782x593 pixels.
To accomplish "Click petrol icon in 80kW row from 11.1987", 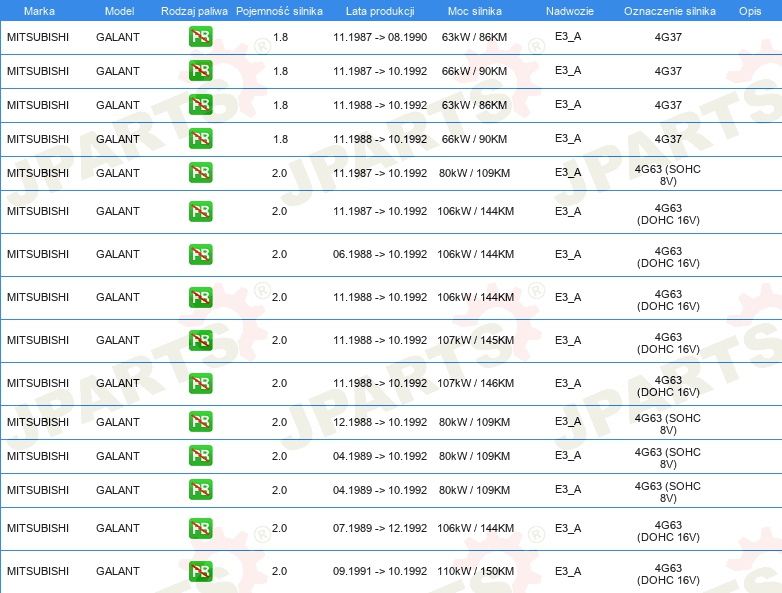I will [x=200, y=173].
